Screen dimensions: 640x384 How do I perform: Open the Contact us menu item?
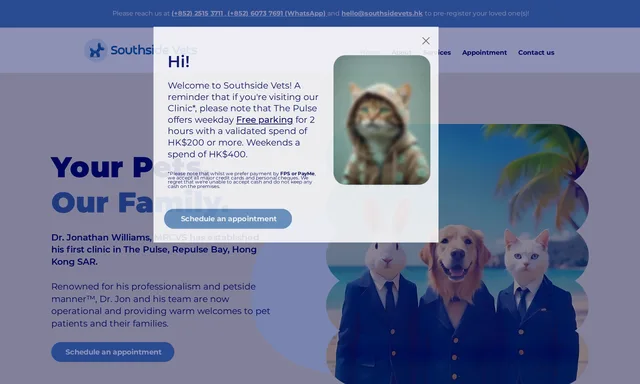536,52
